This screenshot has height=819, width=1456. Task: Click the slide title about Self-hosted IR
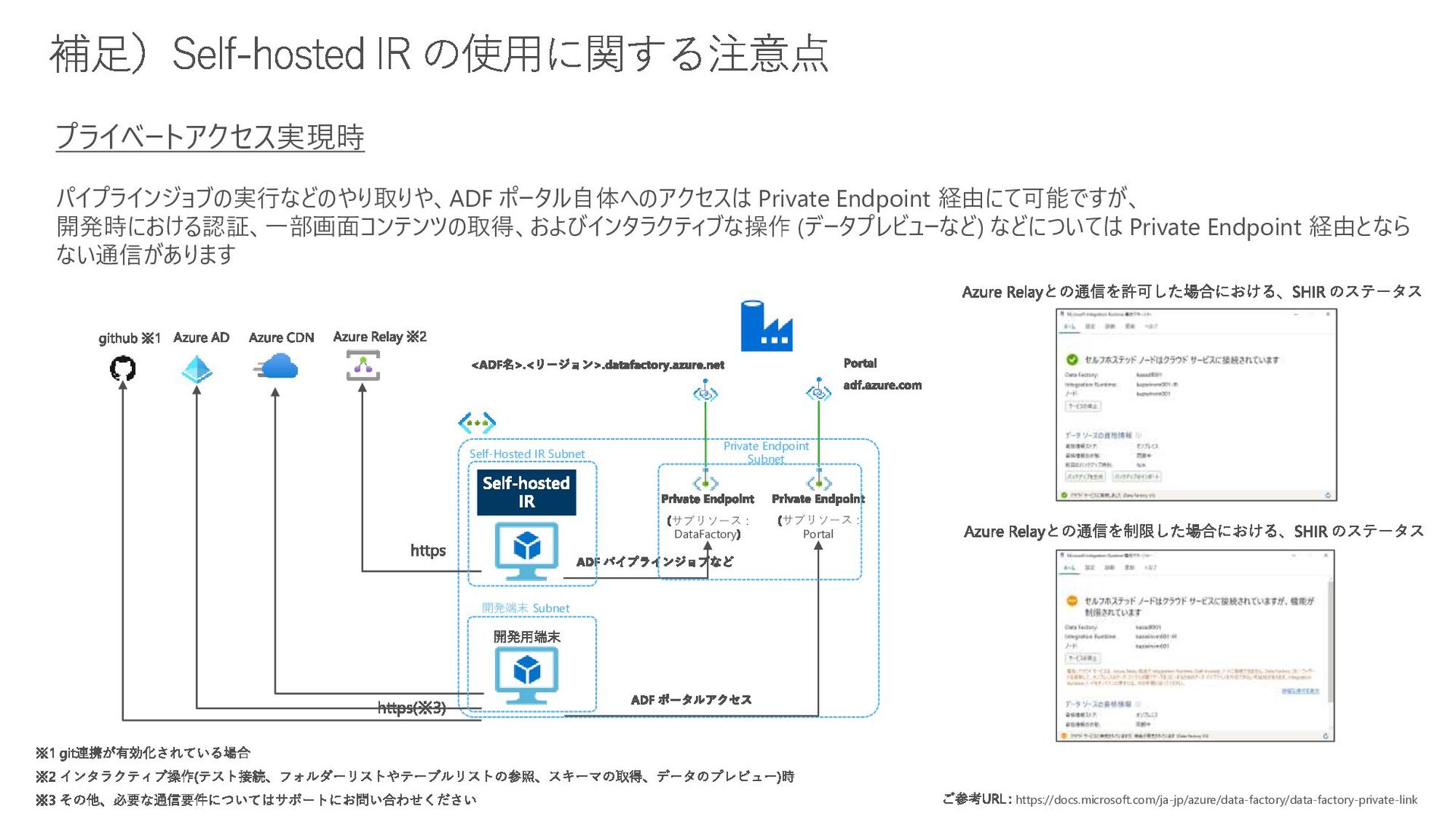pyautogui.click(x=438, y=54)
